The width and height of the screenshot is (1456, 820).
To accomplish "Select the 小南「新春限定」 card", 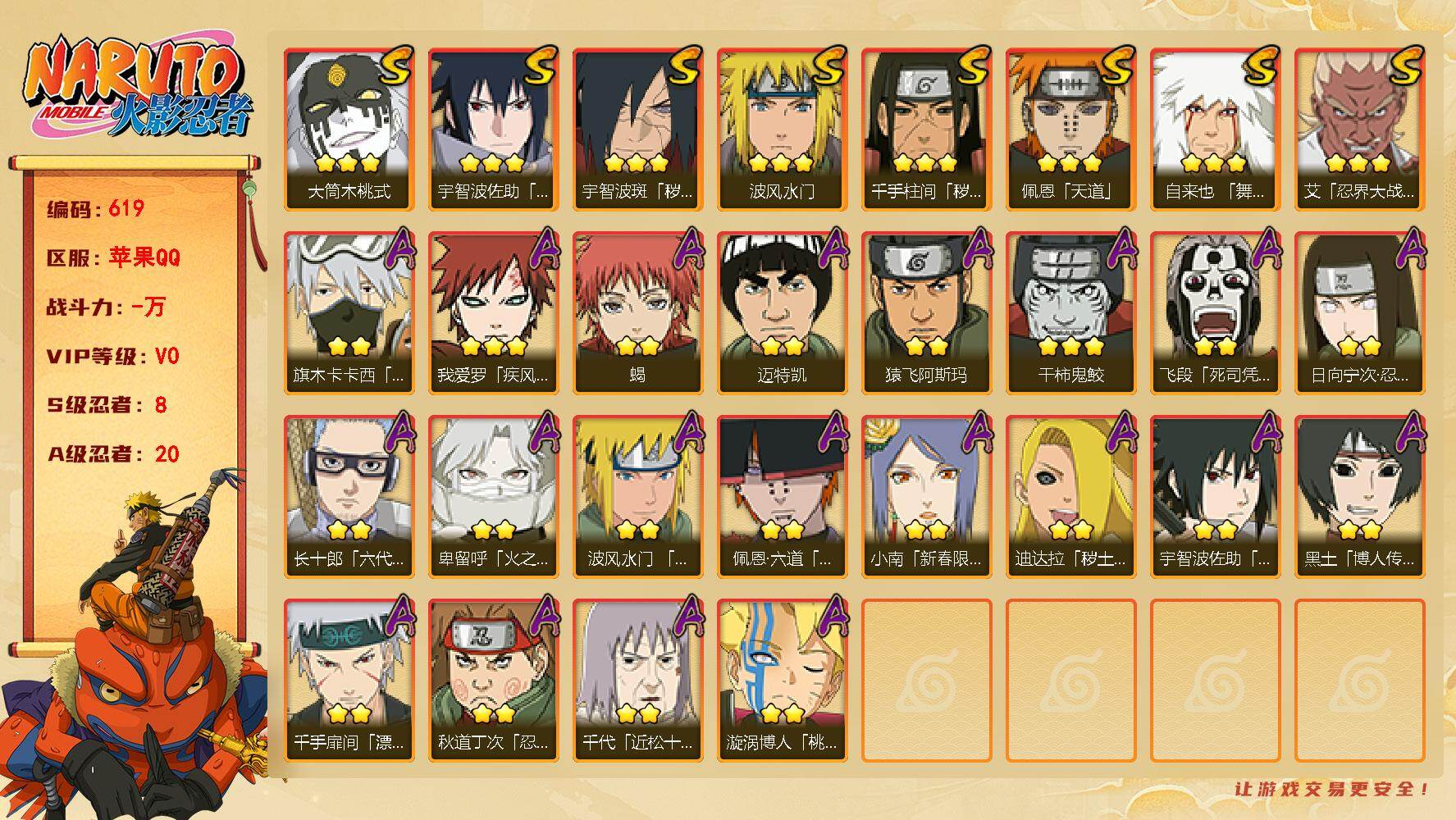I will [927, 497].
